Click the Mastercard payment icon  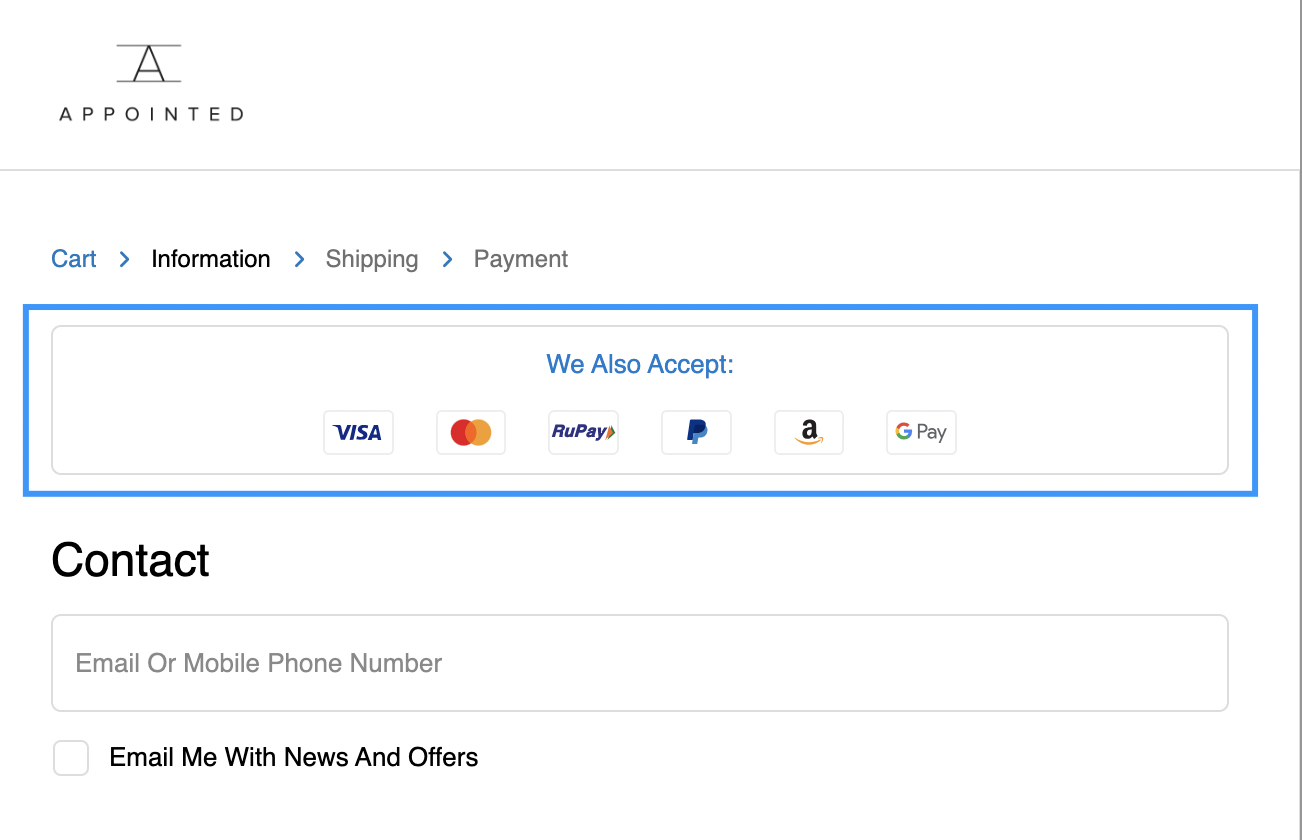coord(471,432)
